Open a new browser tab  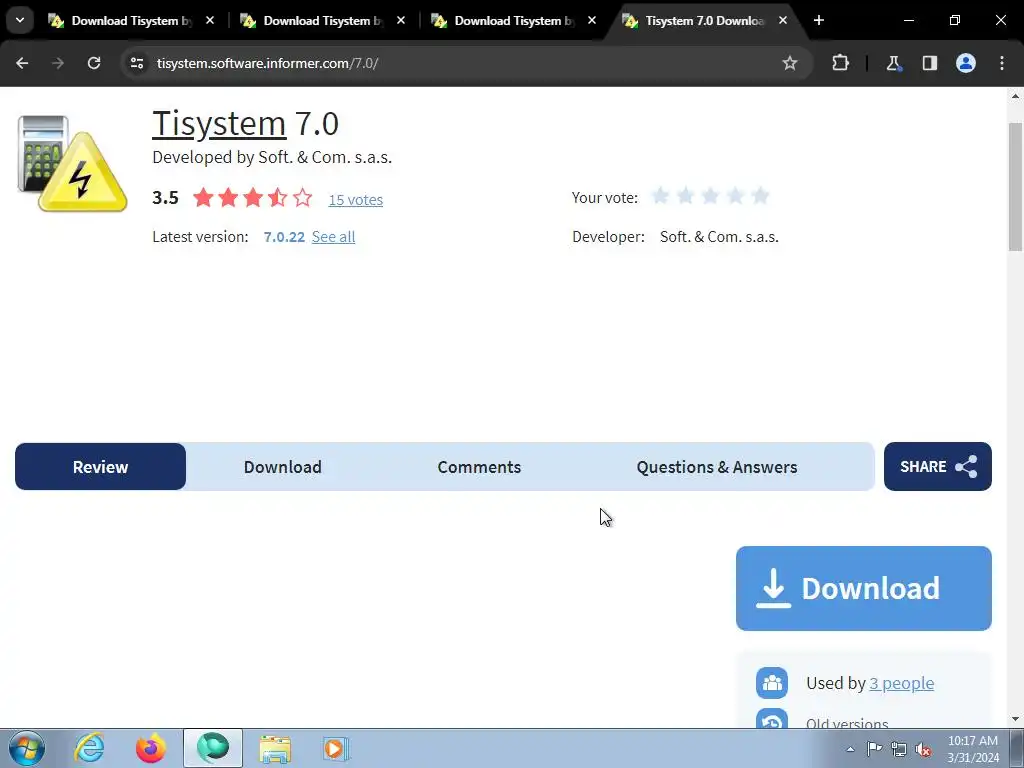coord(819,20)
